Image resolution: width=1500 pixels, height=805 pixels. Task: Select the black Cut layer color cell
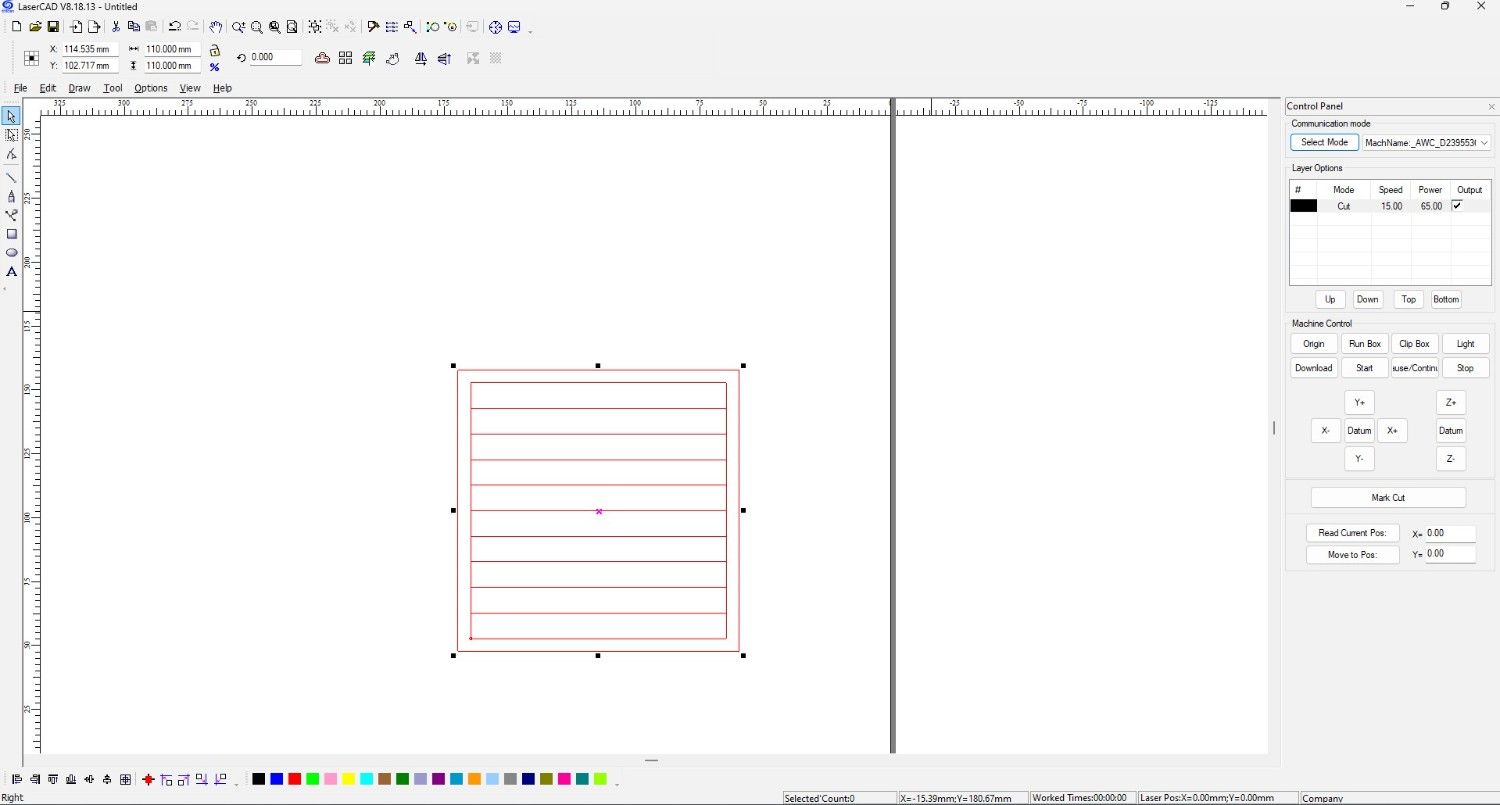pos(1303,206)
